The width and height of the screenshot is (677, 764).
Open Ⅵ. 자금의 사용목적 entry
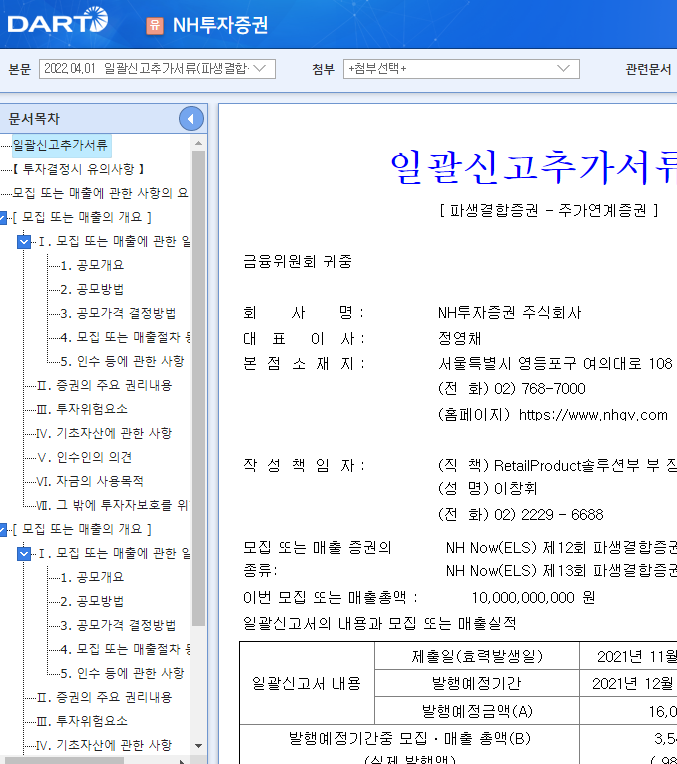90,481
